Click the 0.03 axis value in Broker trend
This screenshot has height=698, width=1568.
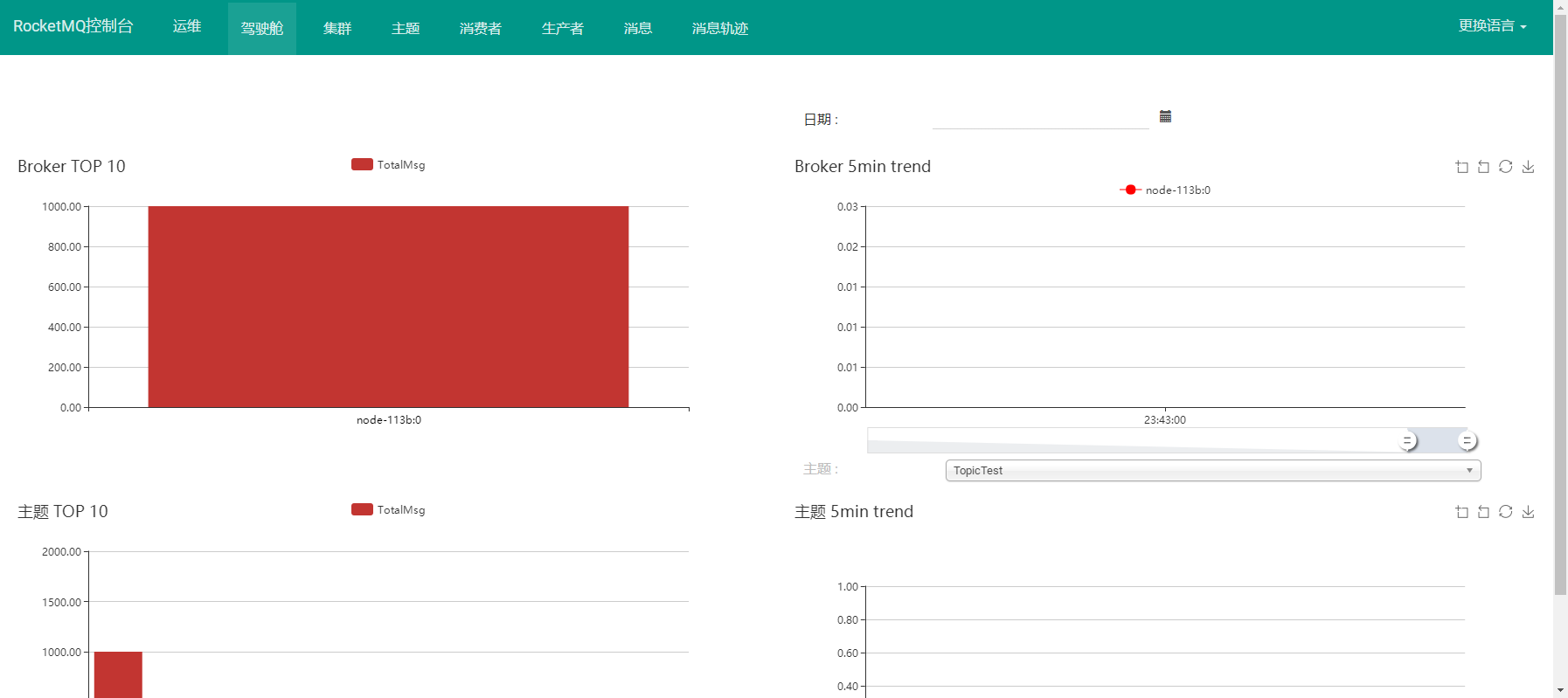click(x=847, y=207)
